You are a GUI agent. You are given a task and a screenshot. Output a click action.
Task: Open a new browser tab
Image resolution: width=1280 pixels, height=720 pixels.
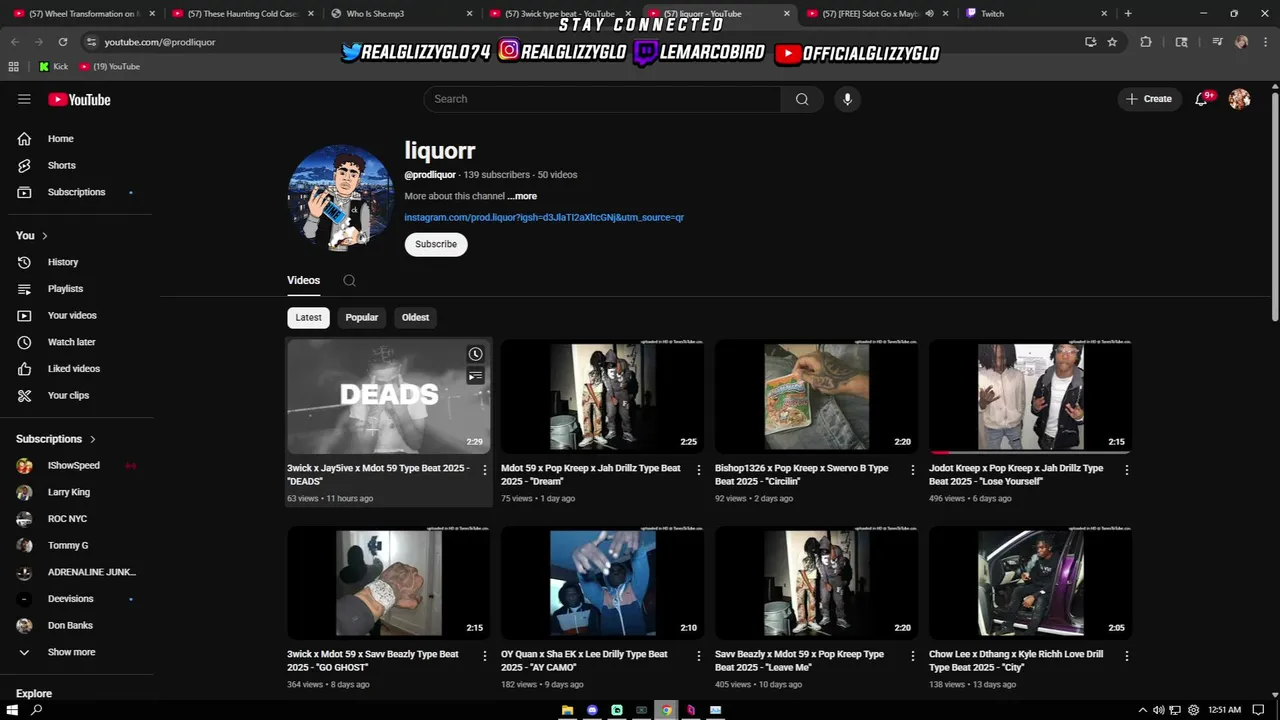coord(1128,14)
